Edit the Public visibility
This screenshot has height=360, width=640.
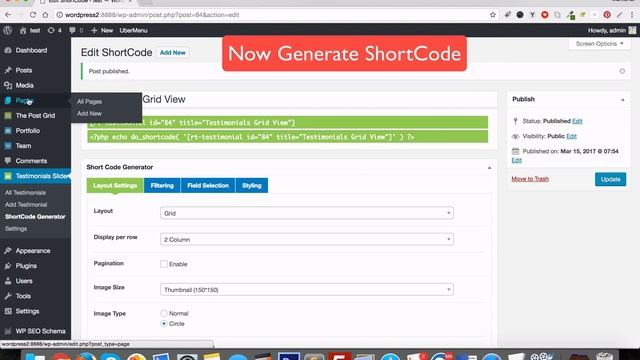point(571,136)
